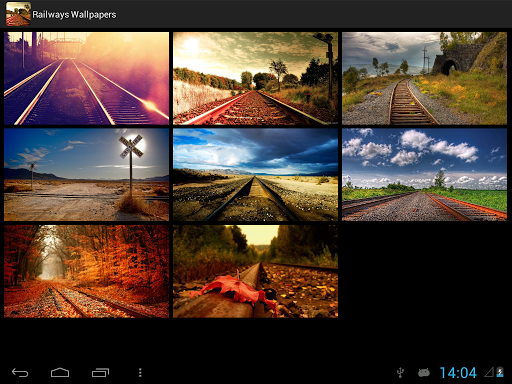
Task: Tap the battery charging indicator
Action: pos(500,372)
